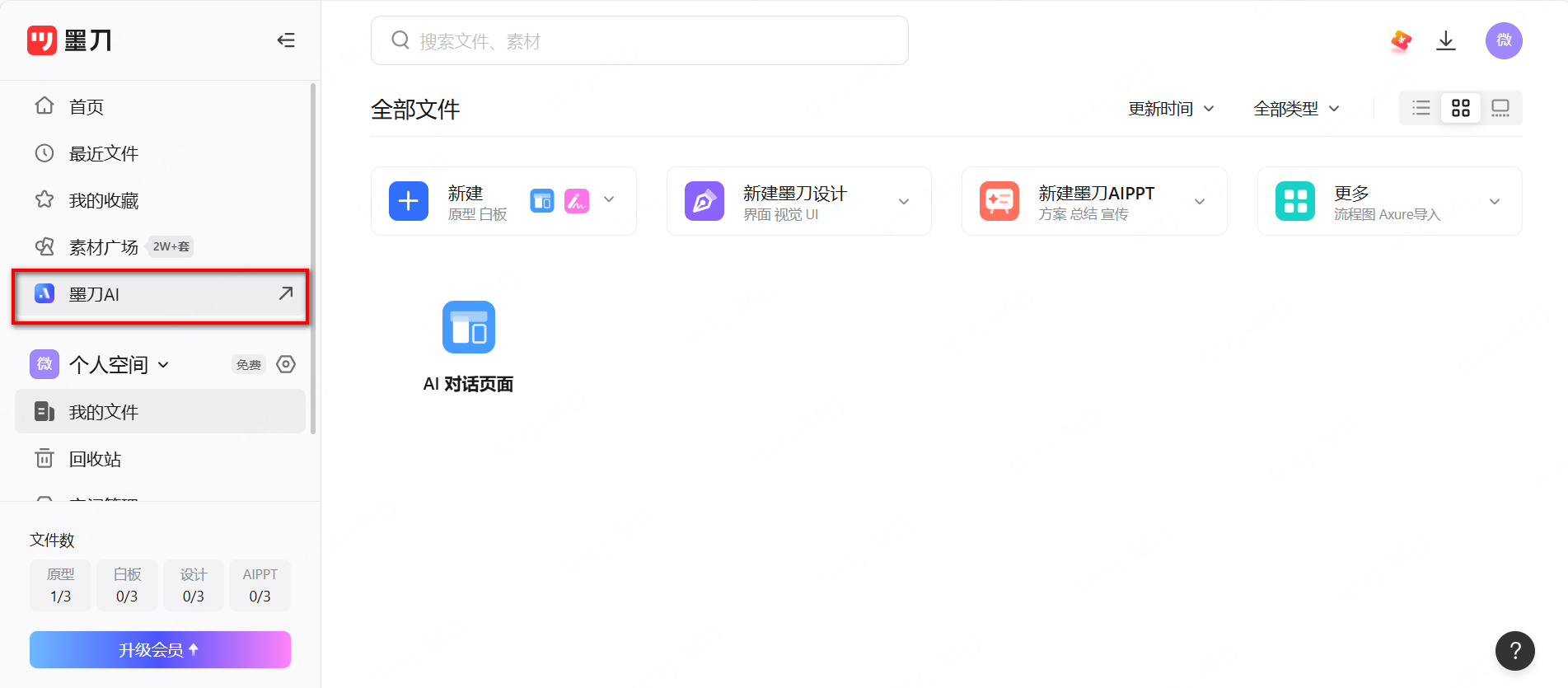Open the 更新时间 sort dropdown
This screenshot has width=1568, height=688.
[1171, 109]
